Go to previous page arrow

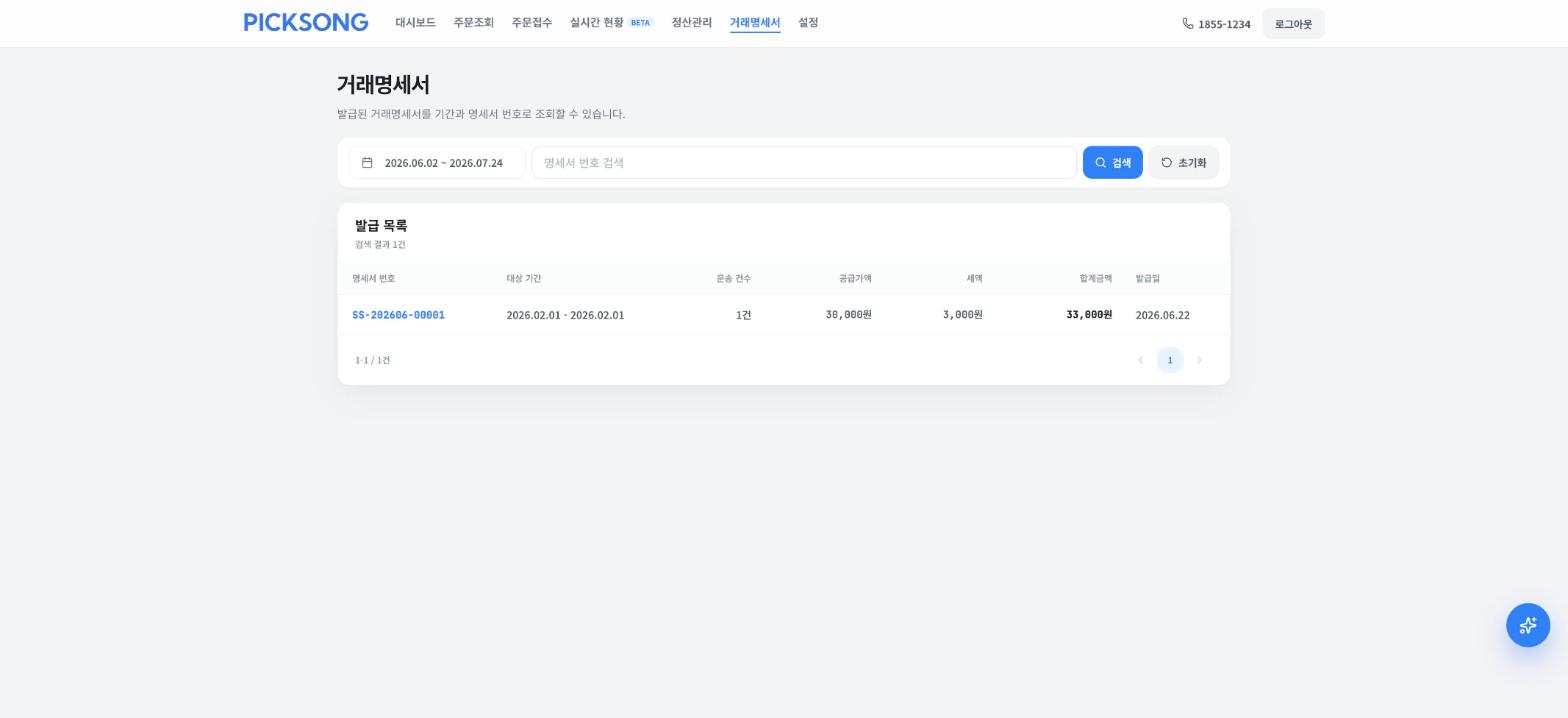pos(1140,360)
